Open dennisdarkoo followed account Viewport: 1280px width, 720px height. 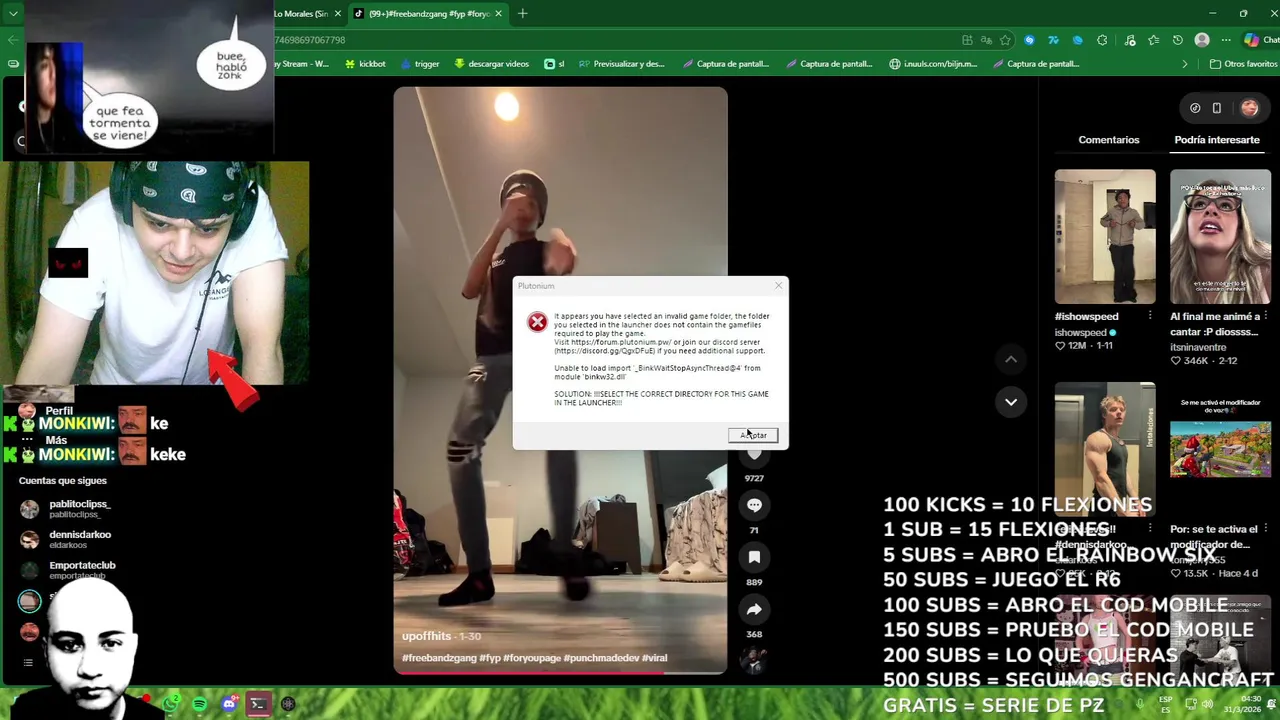click(x=65, y=540)
